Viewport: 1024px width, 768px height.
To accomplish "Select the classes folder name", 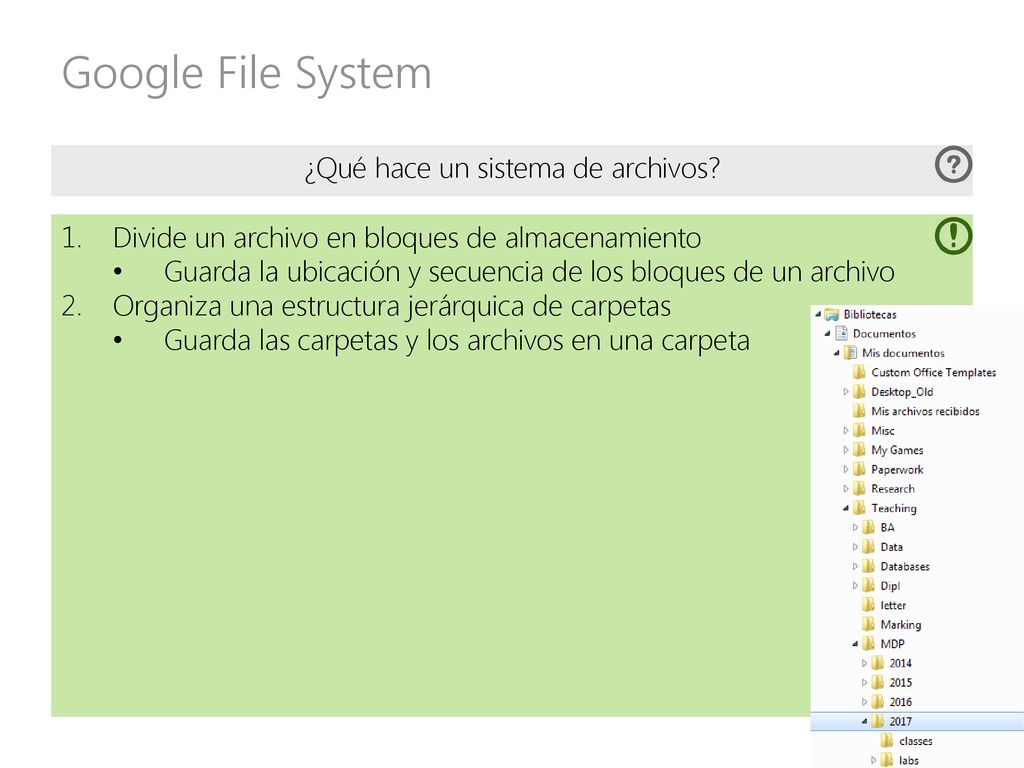I will point(916,741).
